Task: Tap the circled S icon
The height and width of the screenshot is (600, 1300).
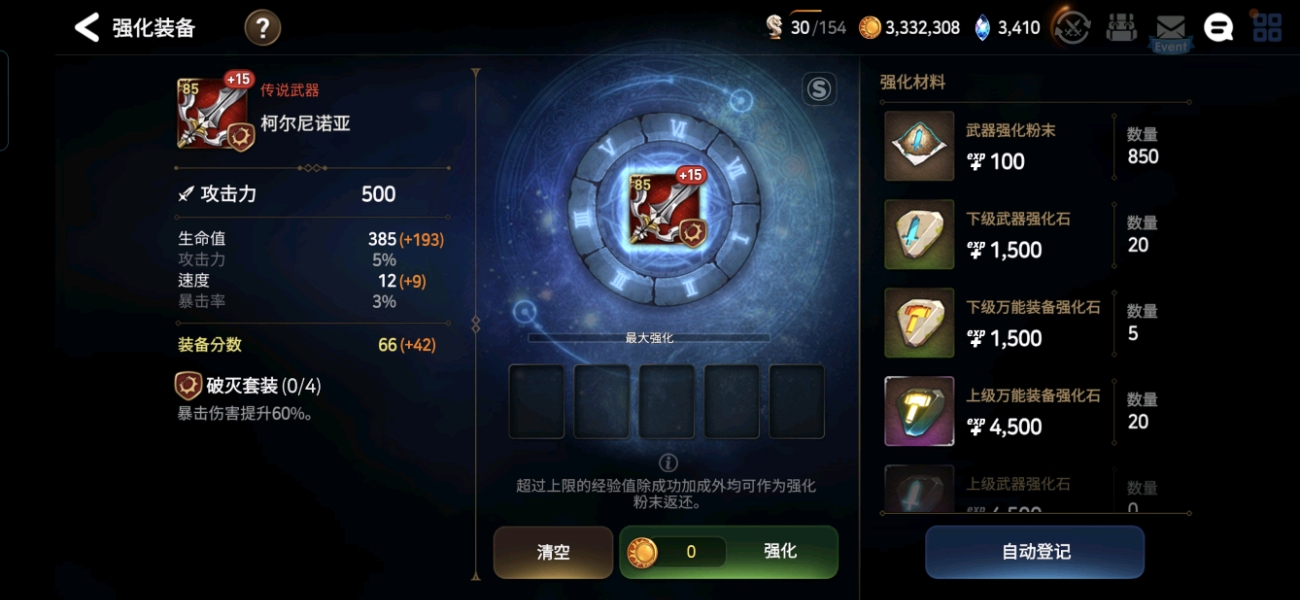Action: point(819,90)
